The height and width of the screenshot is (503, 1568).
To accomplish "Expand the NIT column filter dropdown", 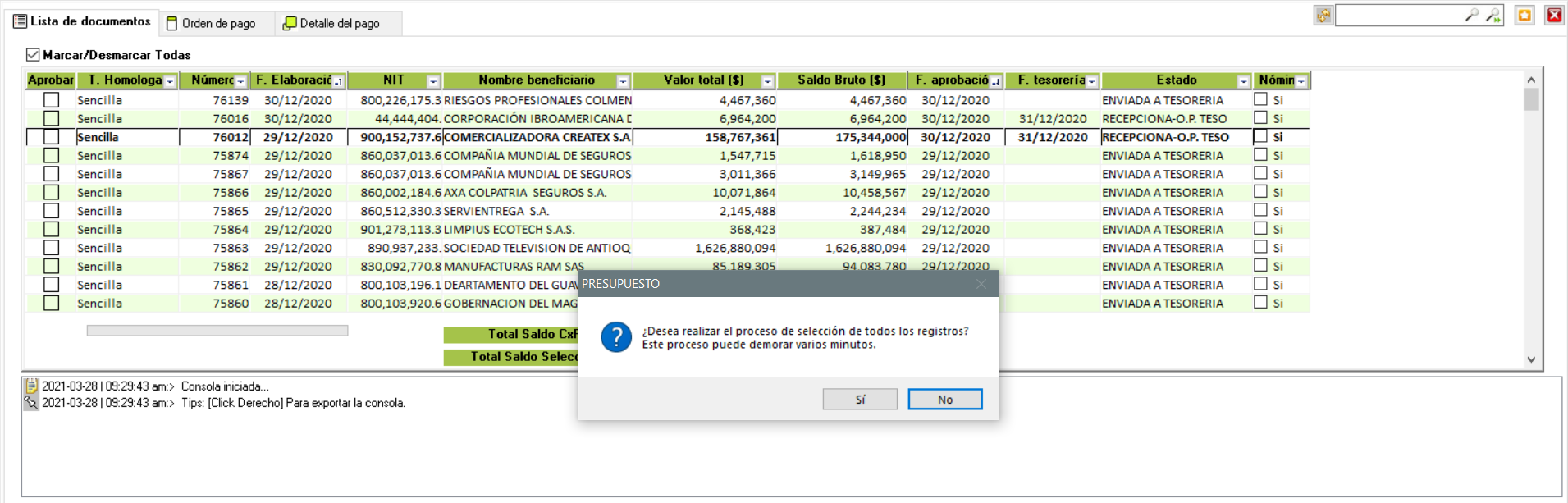I will 433,81.
